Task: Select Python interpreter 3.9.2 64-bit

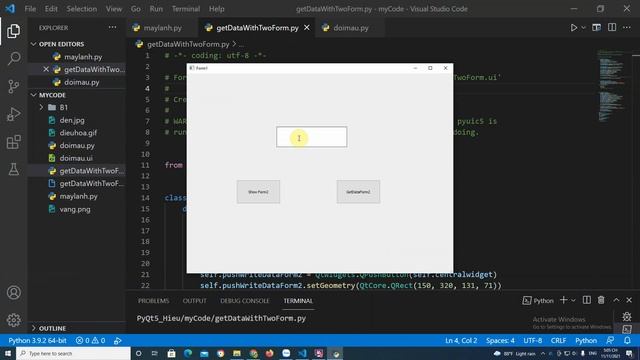Action: pos(37,340)
